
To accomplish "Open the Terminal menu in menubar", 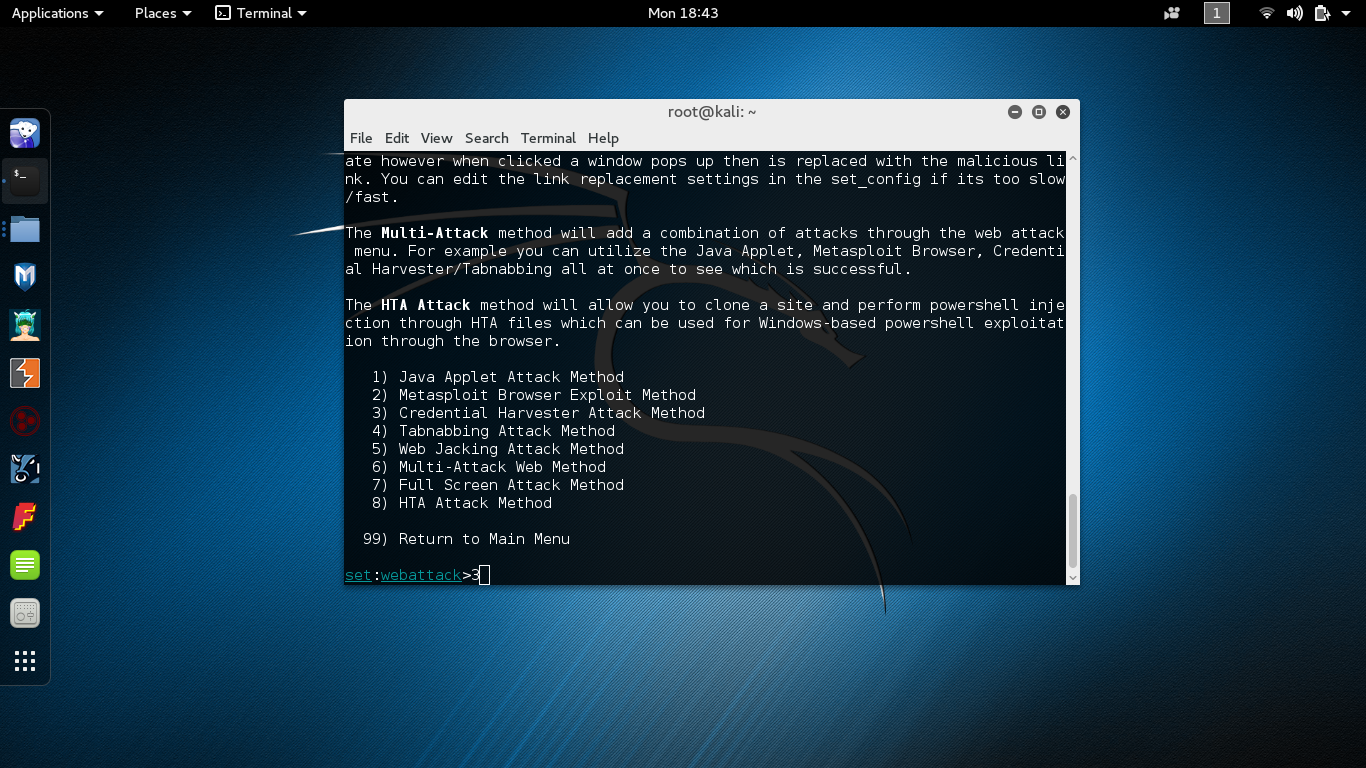I will click(548, 138).
